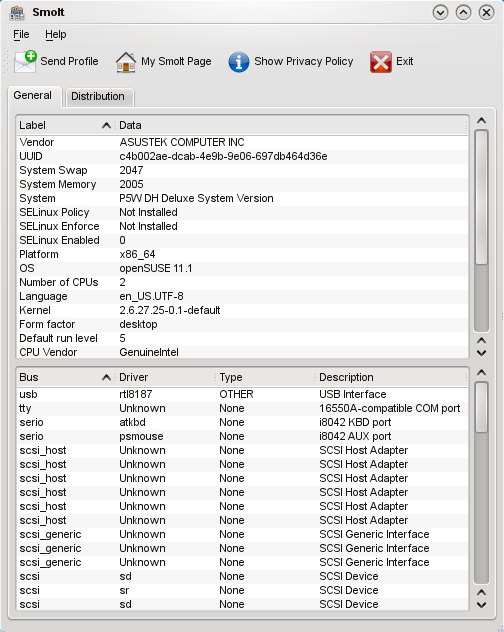
Task: Sort by the Bus column header
Action: point(65,377)
